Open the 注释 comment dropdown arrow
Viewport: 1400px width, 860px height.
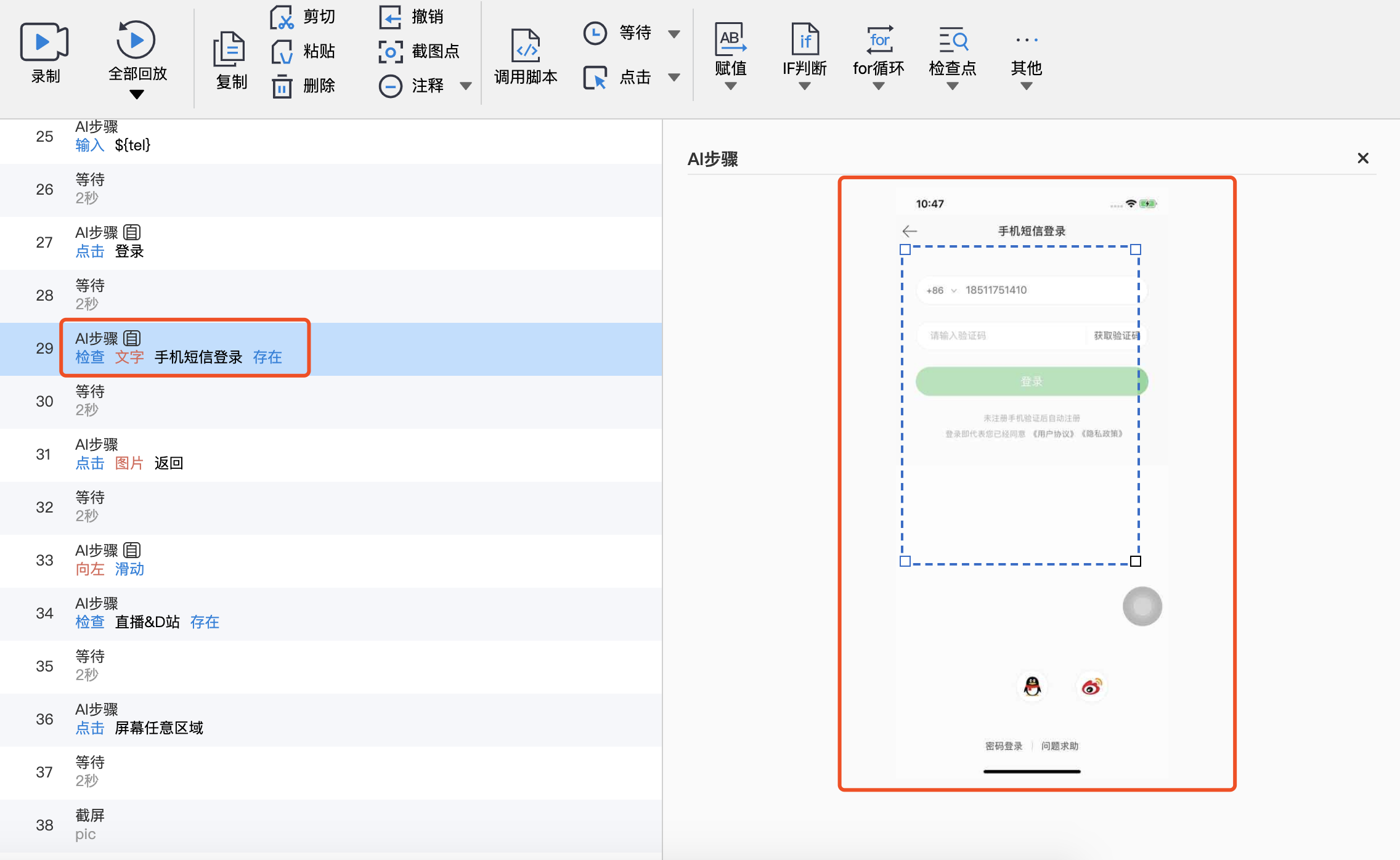466,86
